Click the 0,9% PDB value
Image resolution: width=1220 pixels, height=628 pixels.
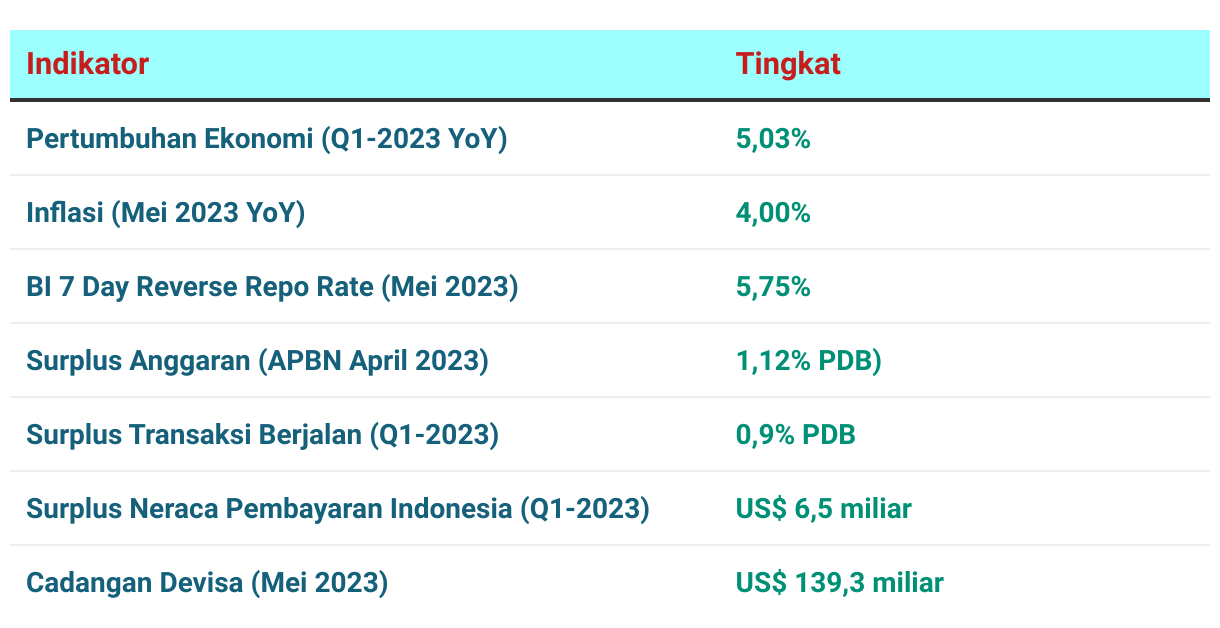(x=796, y=435)
